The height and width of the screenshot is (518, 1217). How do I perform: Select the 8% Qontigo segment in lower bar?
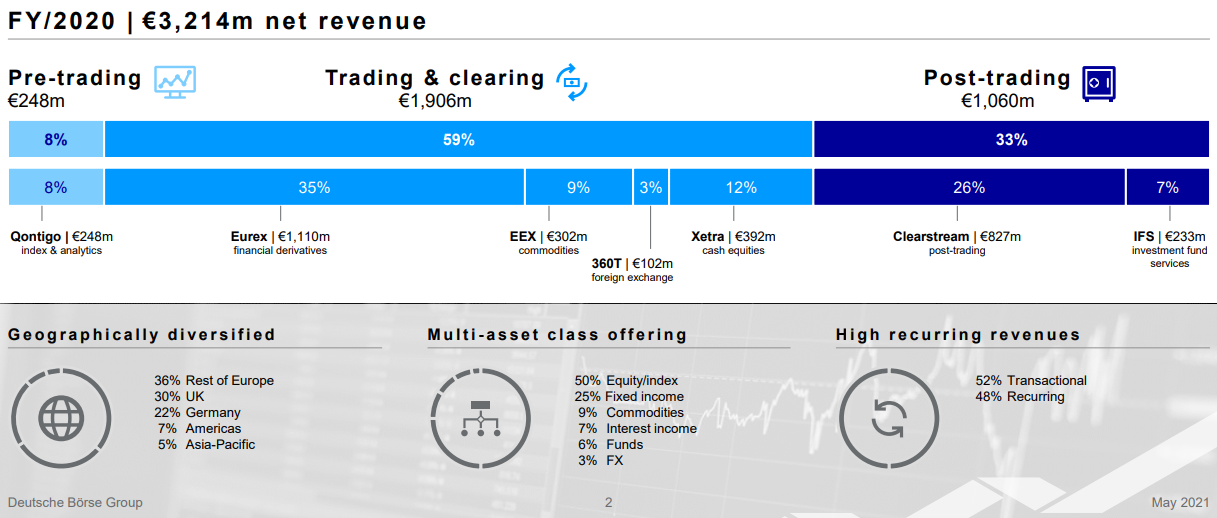(x=55, y=187)
